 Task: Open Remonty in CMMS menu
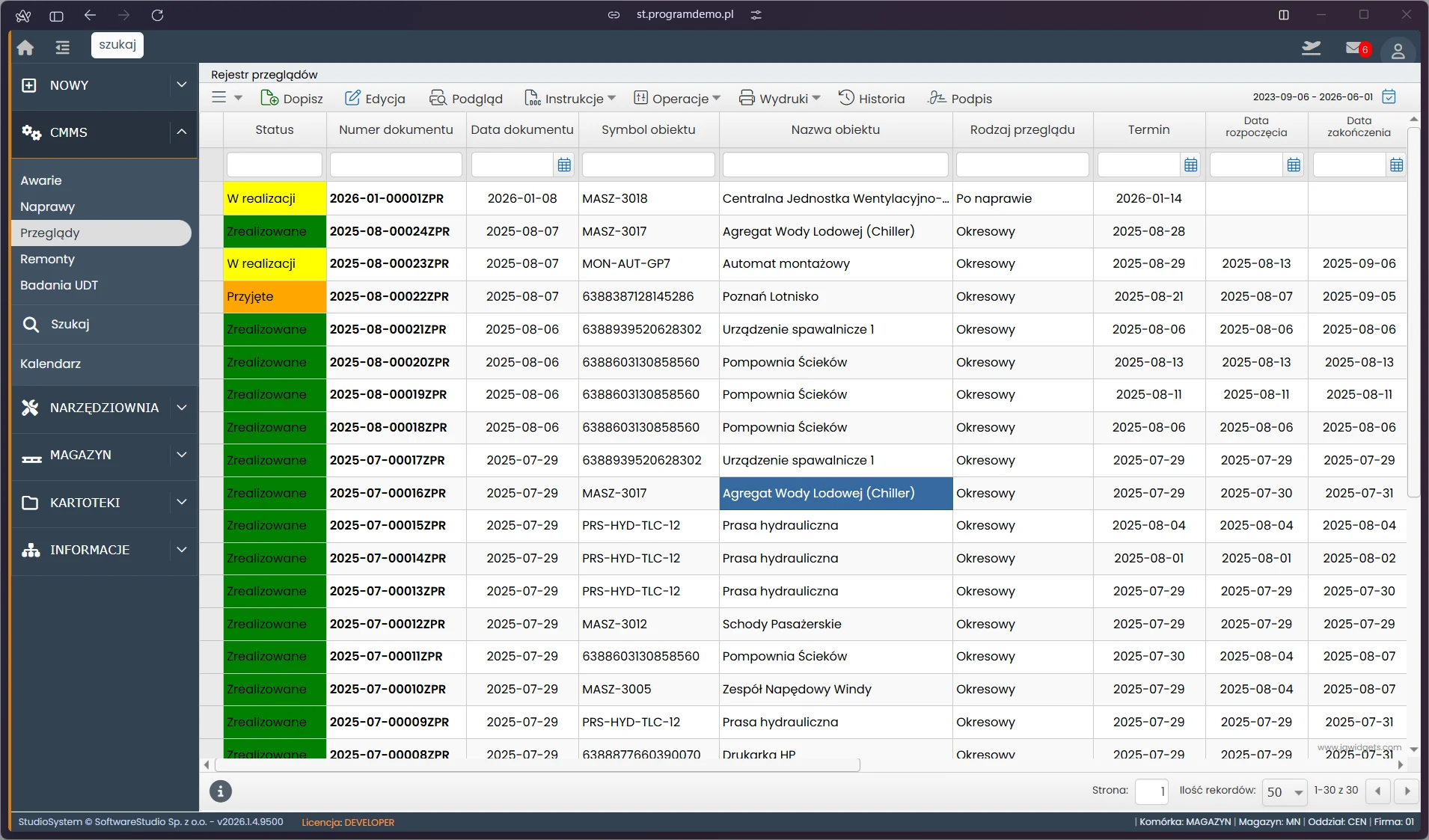pyautogui.click(x=47, y=259)
